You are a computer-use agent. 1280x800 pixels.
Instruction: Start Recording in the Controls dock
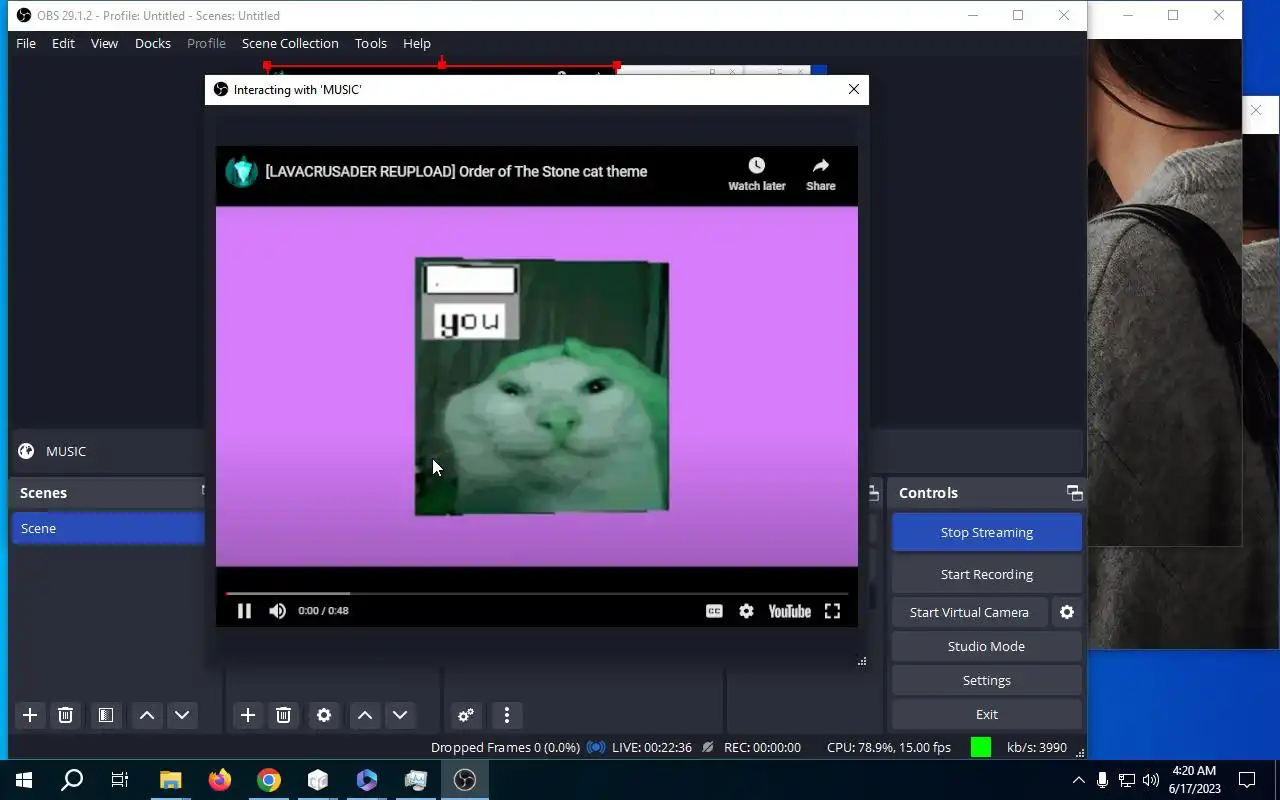987,574
